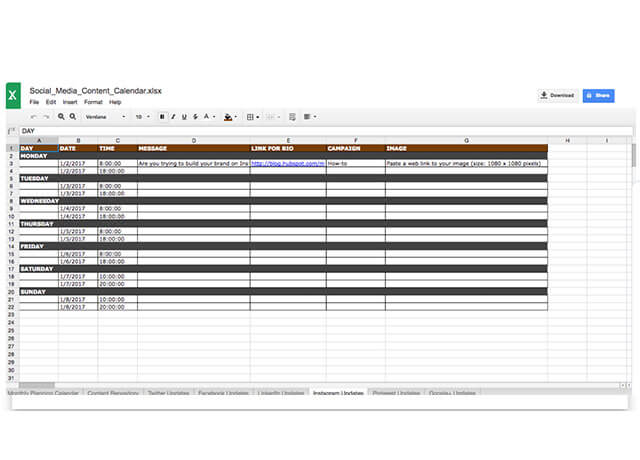Viewport: 640px width, 460px height.
Task: Click the cell borders icon
Action: (251, 117)
